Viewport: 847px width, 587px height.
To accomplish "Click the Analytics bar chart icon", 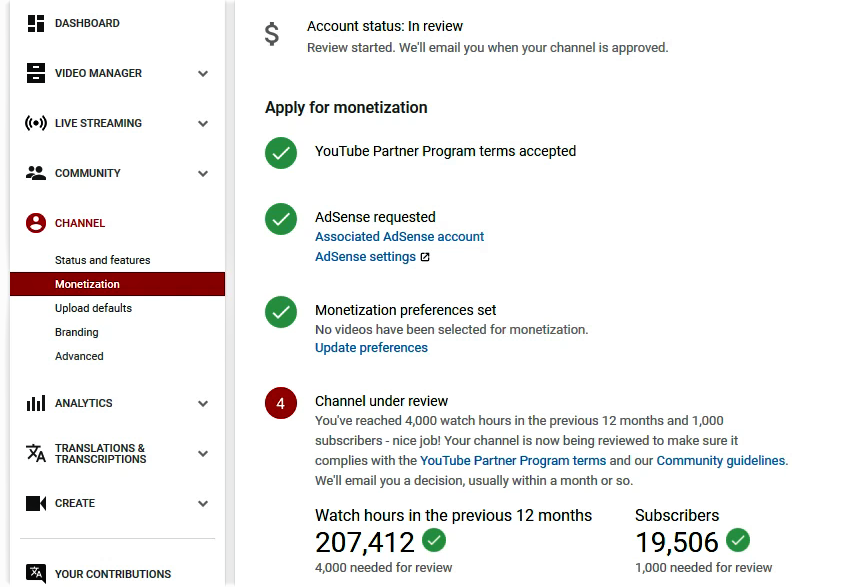I will (x=36, y=403).
